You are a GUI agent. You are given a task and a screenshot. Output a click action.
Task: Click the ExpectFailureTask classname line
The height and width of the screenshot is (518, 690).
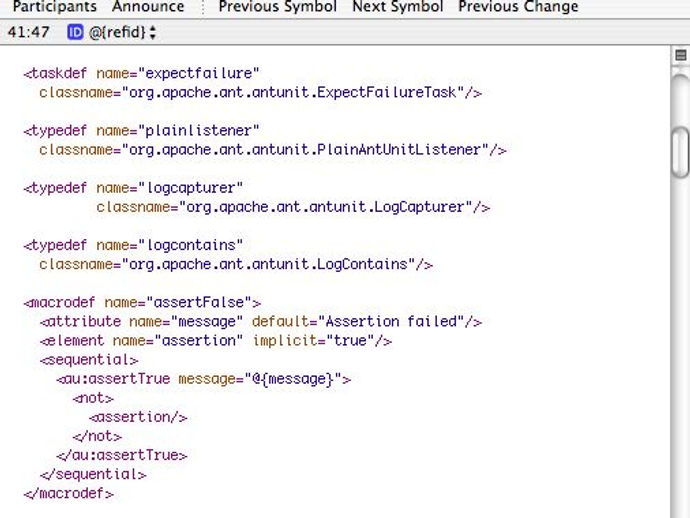point(260,92)
